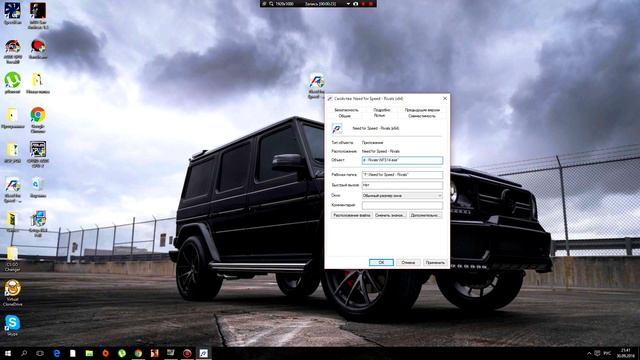Open the Дополнительно advanced button
The image size is (640, 360).
point(425,215)
